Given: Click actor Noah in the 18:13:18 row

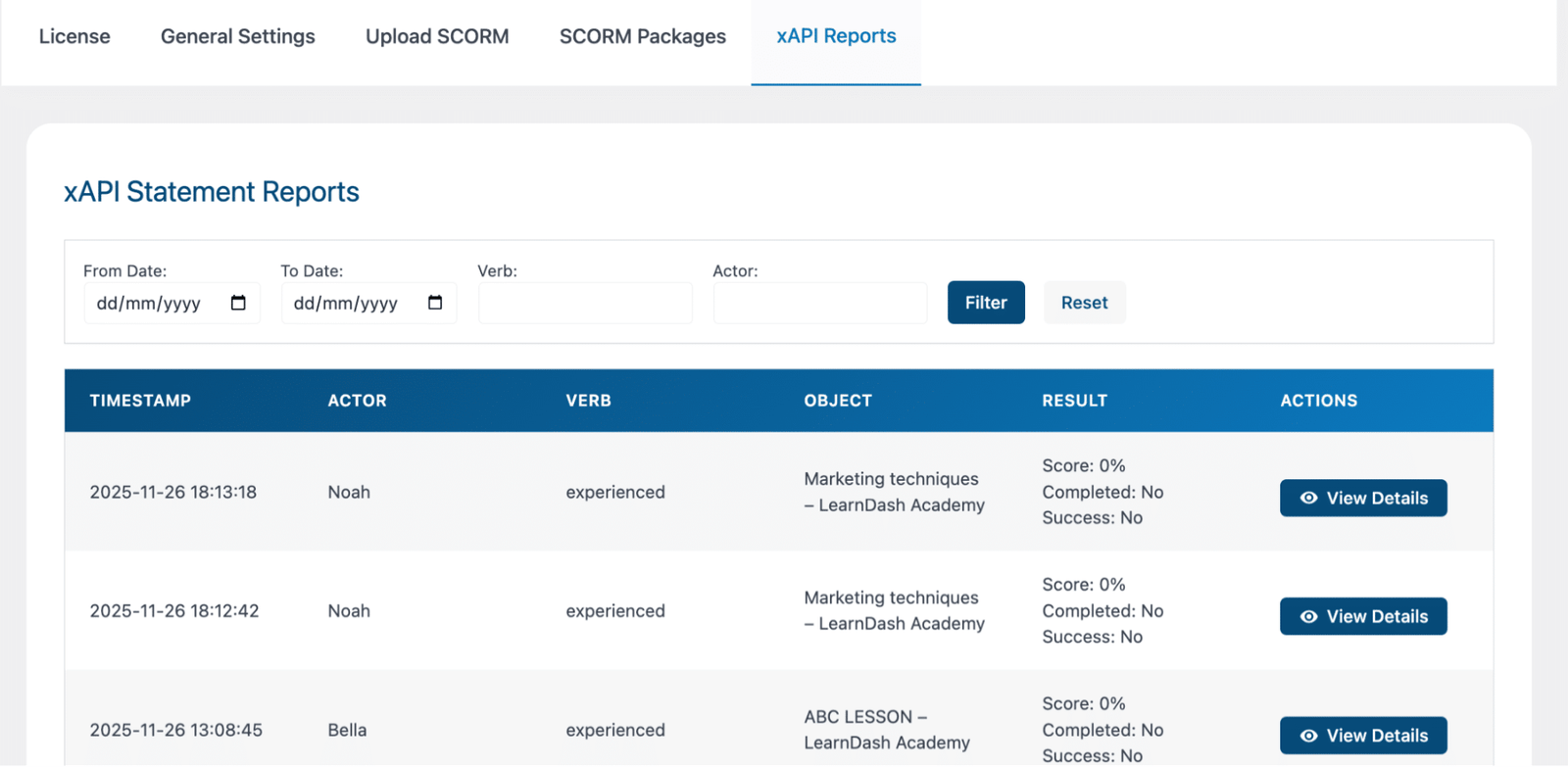Looking at the screenshot, I should (x=349, y=492).
